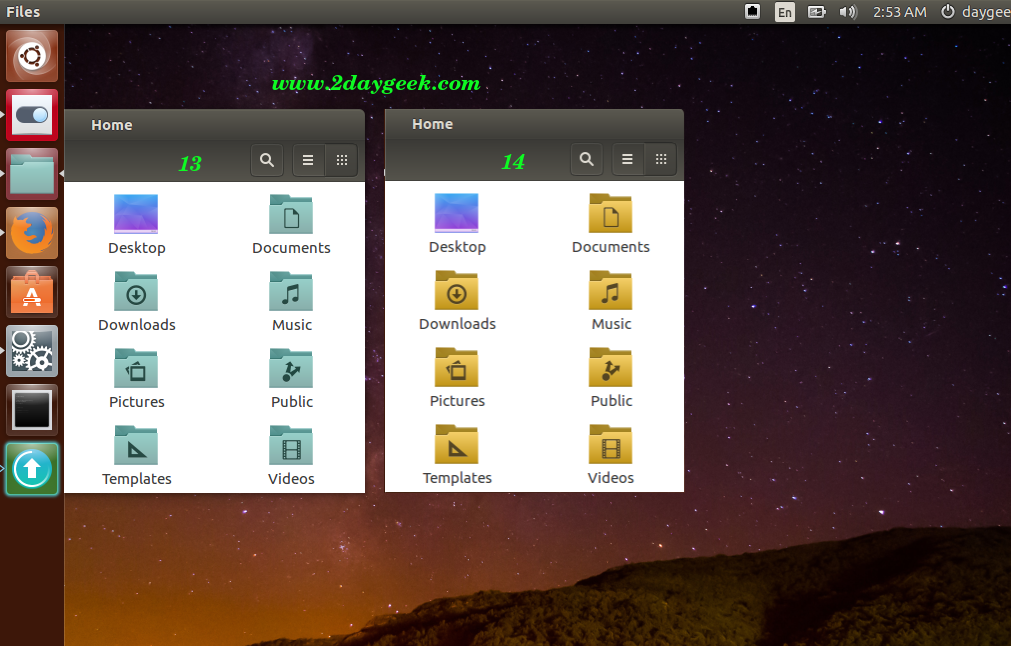1011x646 pixels.
Task: Open yellow Videos folder in right window
Action: coord(610,444)
